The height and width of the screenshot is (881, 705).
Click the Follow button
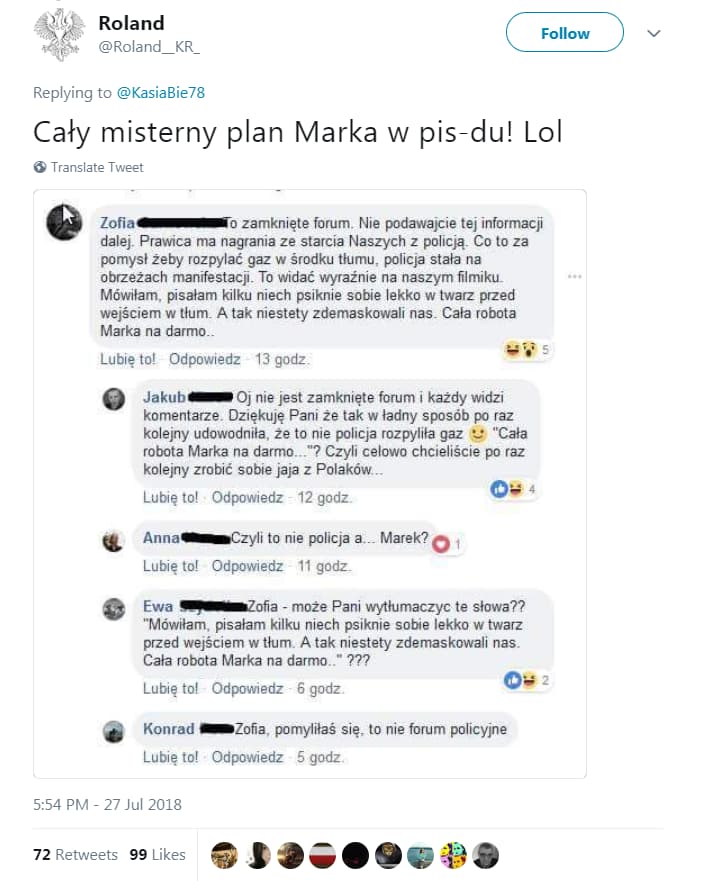tap(565, 33)
